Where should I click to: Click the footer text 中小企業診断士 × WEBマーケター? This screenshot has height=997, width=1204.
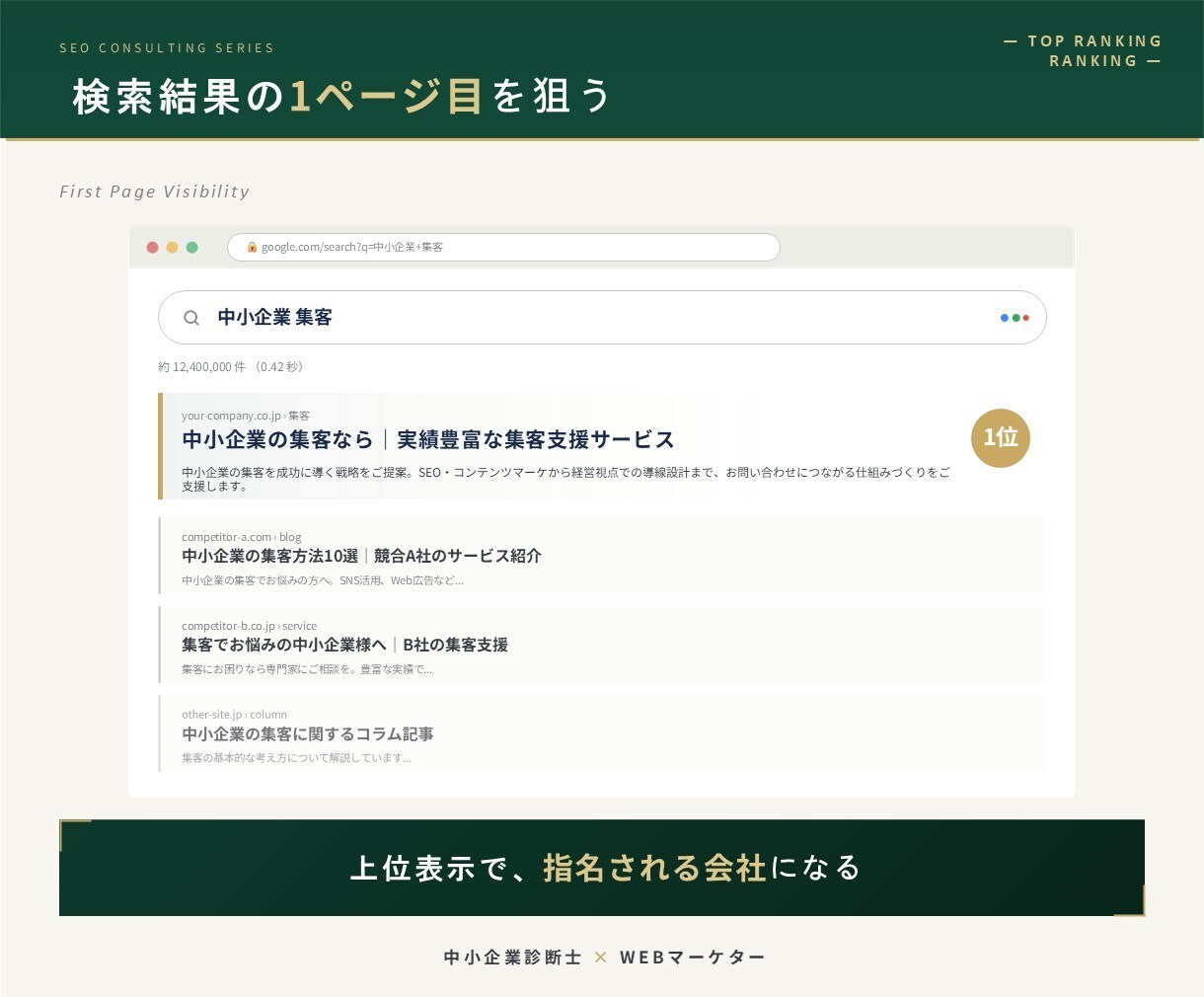click(x=604, y=958)
